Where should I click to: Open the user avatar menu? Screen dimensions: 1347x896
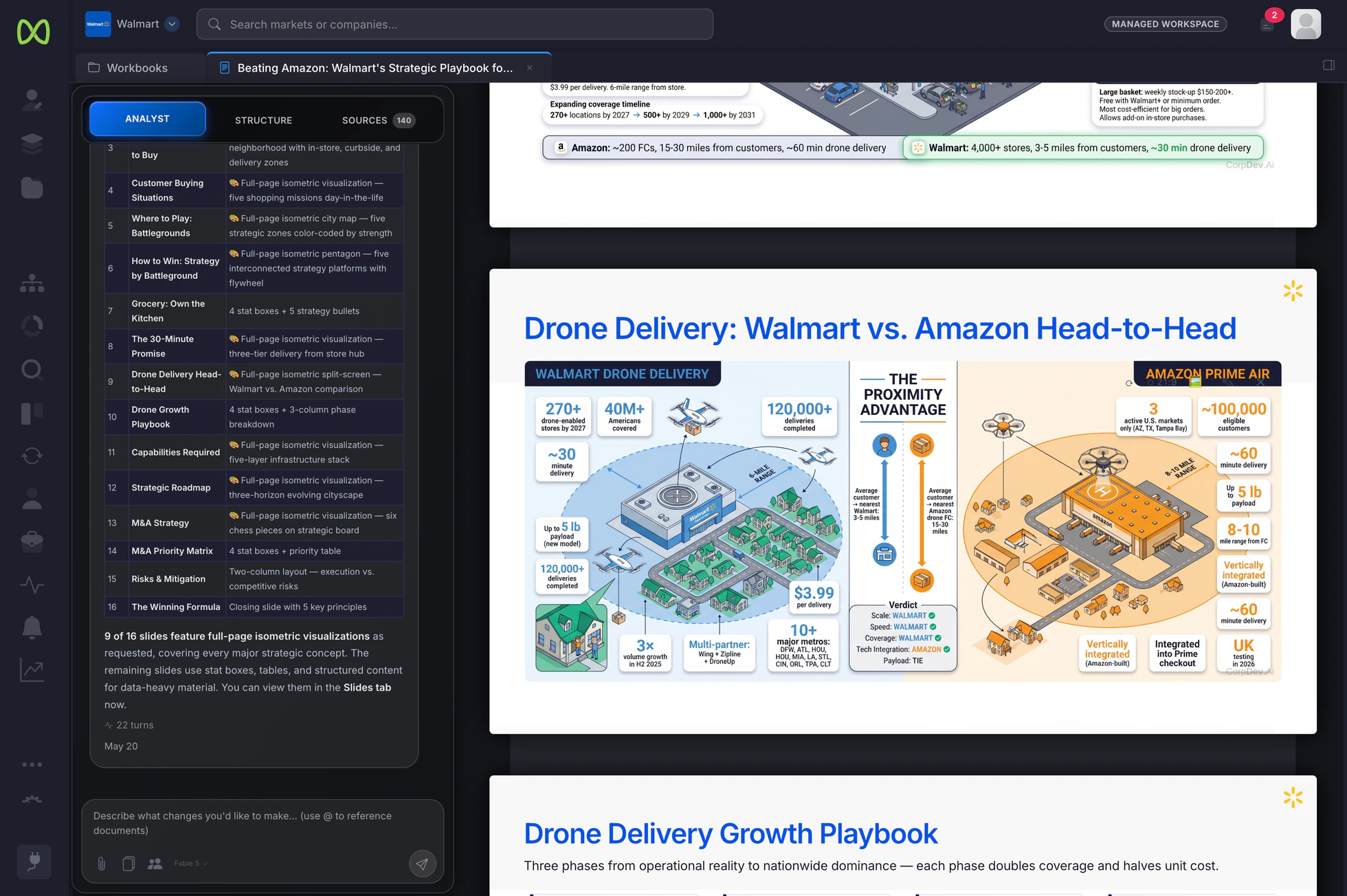click(x=1306, y=24)
